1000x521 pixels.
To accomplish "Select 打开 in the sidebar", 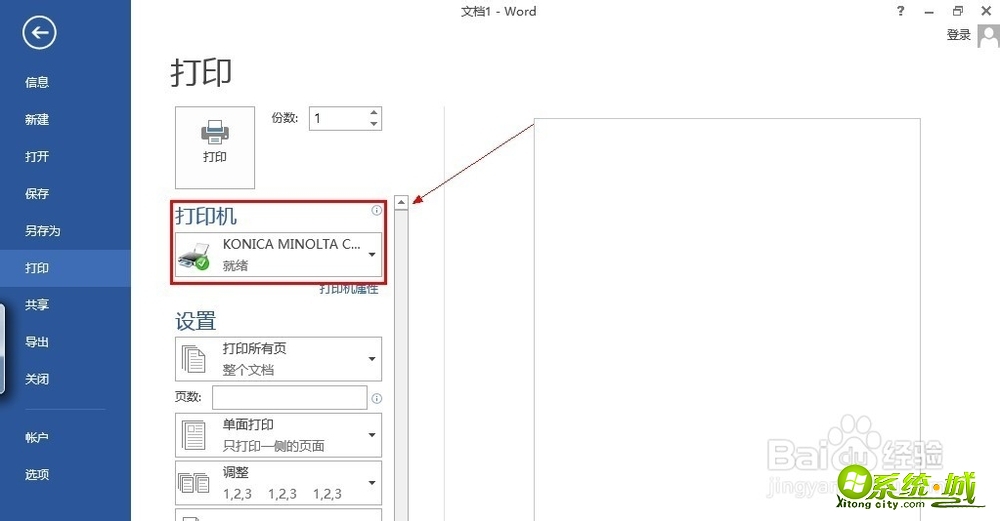I will (x=37, y=156).
